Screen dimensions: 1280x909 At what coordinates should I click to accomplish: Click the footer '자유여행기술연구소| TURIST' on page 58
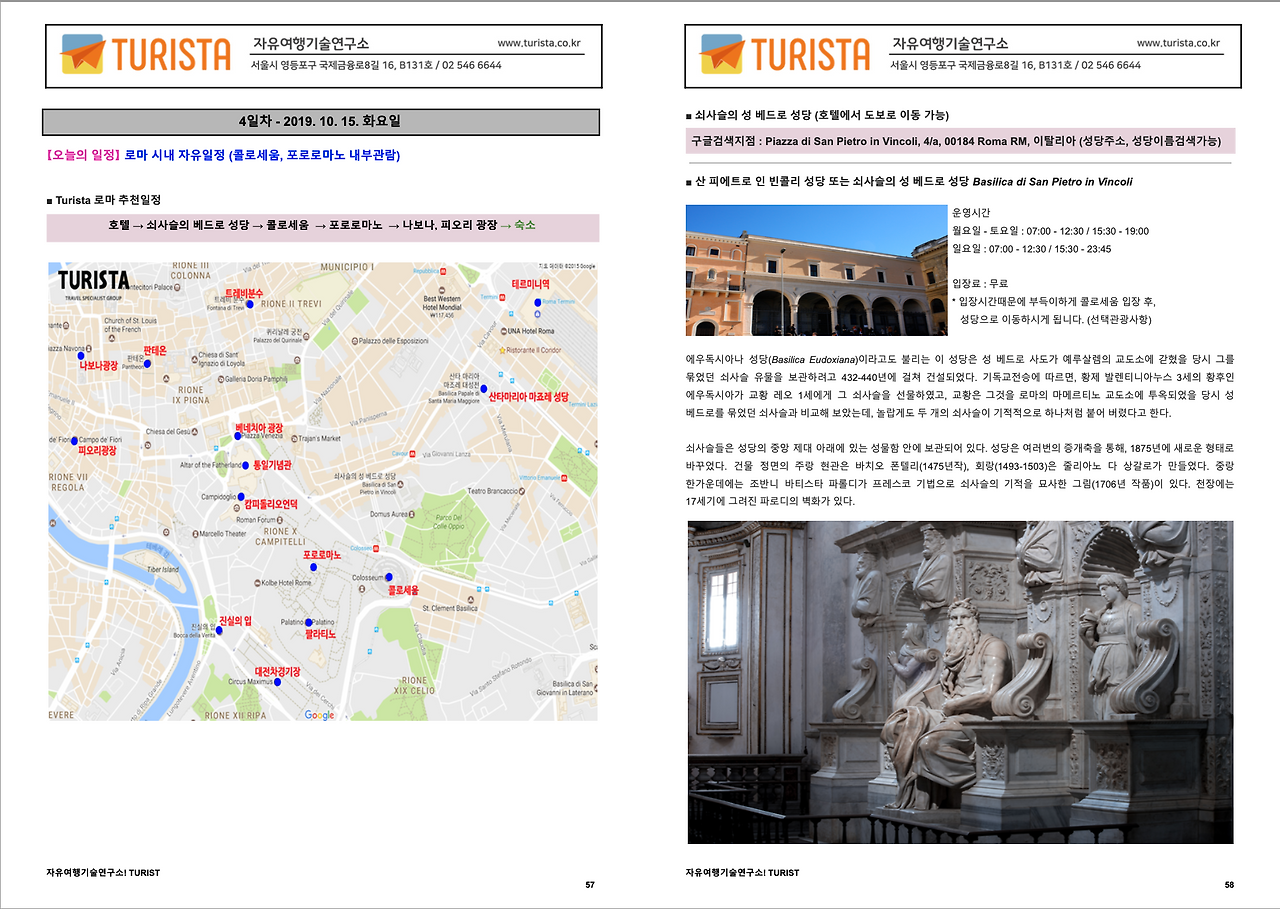[743, 873]
